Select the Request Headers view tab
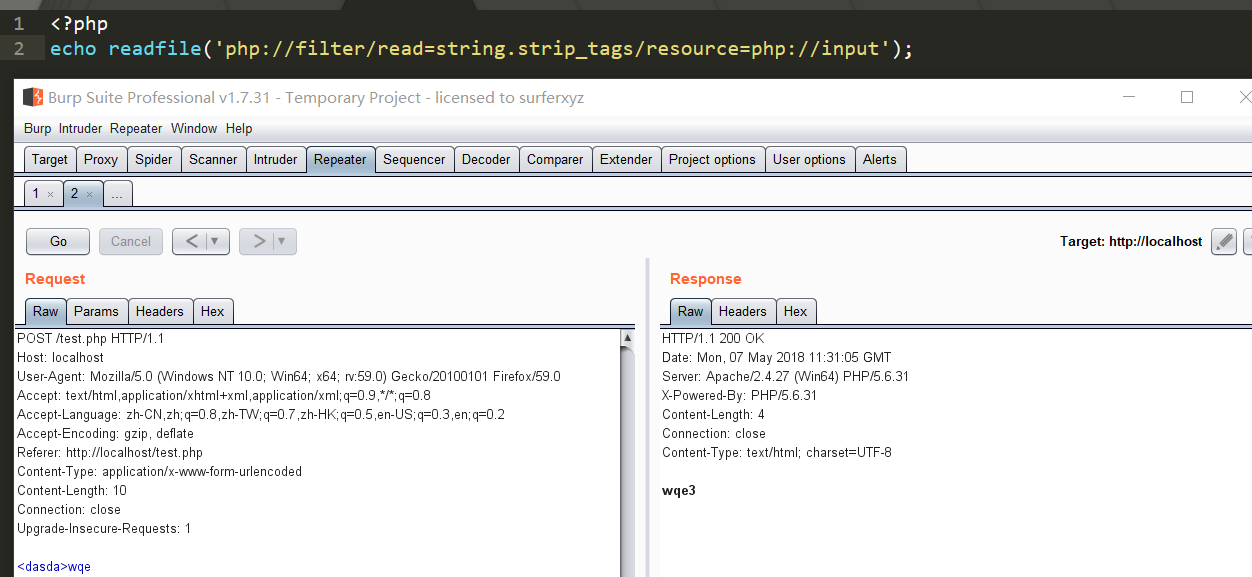Viewport: 1252px width, 577px height. (x=160, y=311)
